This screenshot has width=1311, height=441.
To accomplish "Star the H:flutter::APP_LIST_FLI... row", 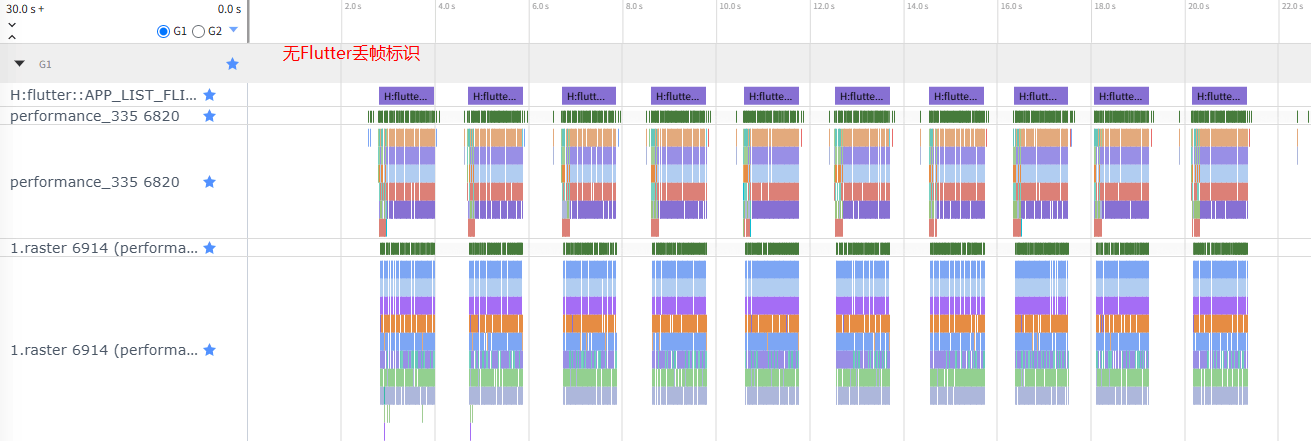I will (209, 95).
